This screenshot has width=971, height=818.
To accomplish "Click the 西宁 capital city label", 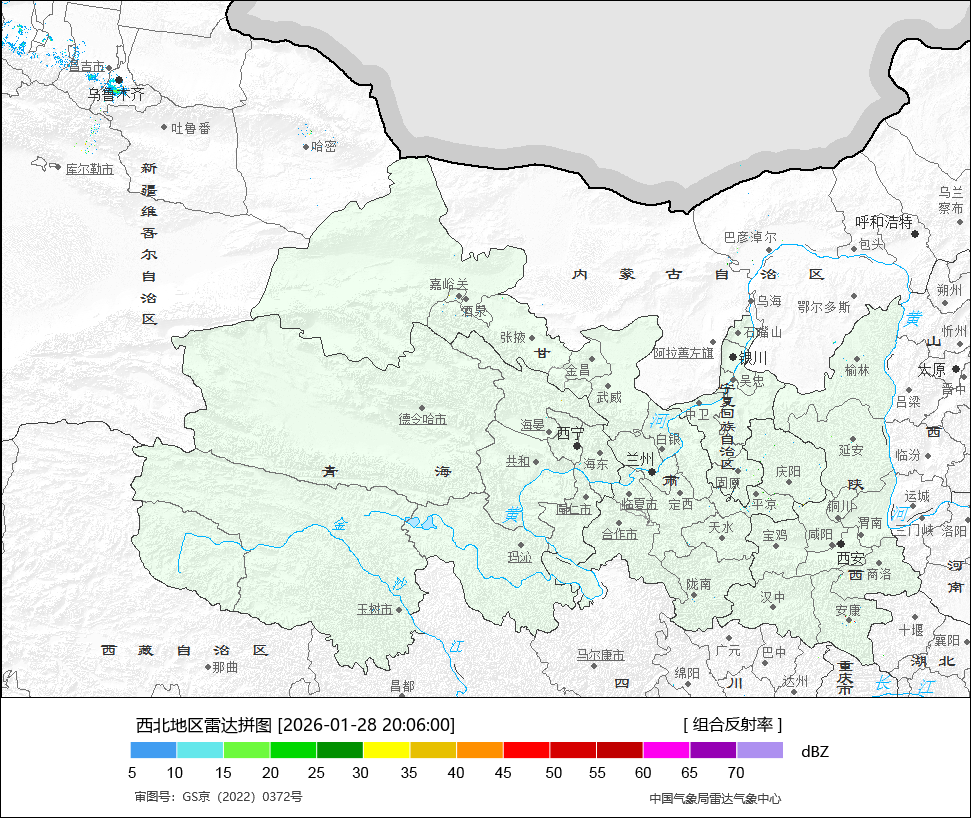I will [570, 433].
